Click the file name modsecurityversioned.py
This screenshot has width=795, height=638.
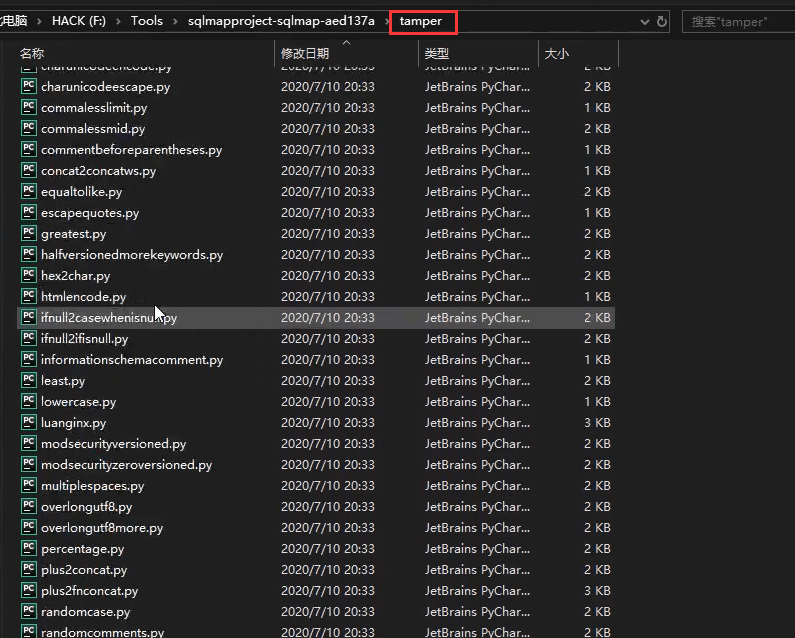coord(114,444)
